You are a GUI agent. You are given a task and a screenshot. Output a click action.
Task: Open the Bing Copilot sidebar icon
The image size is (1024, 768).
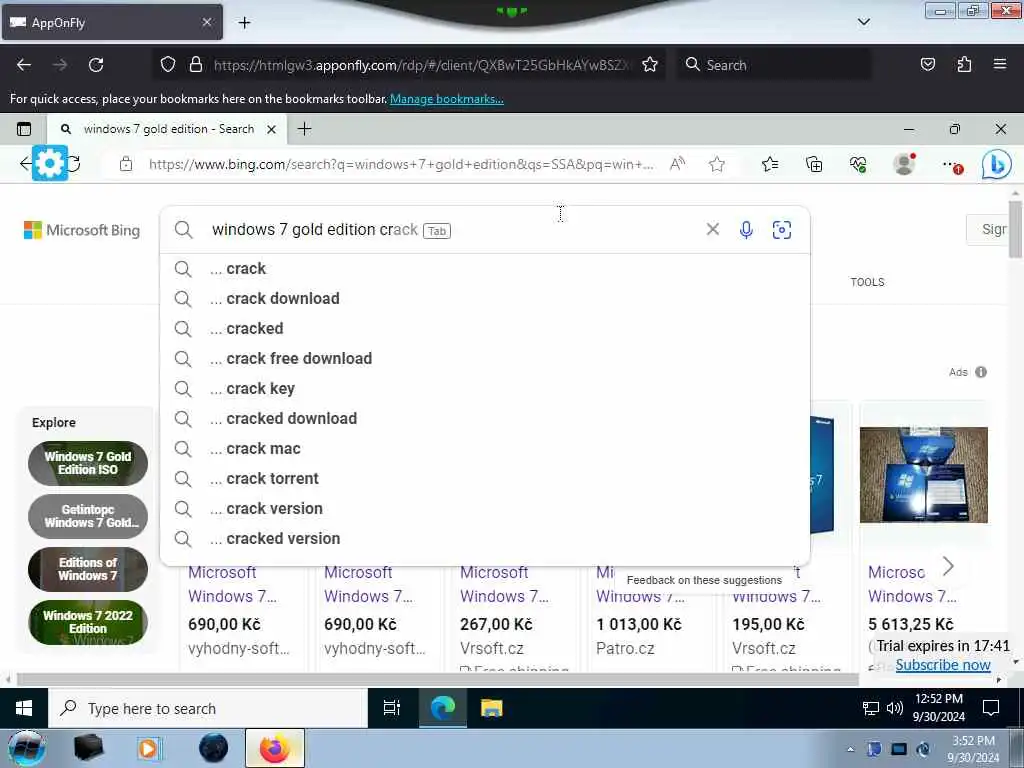997,165
